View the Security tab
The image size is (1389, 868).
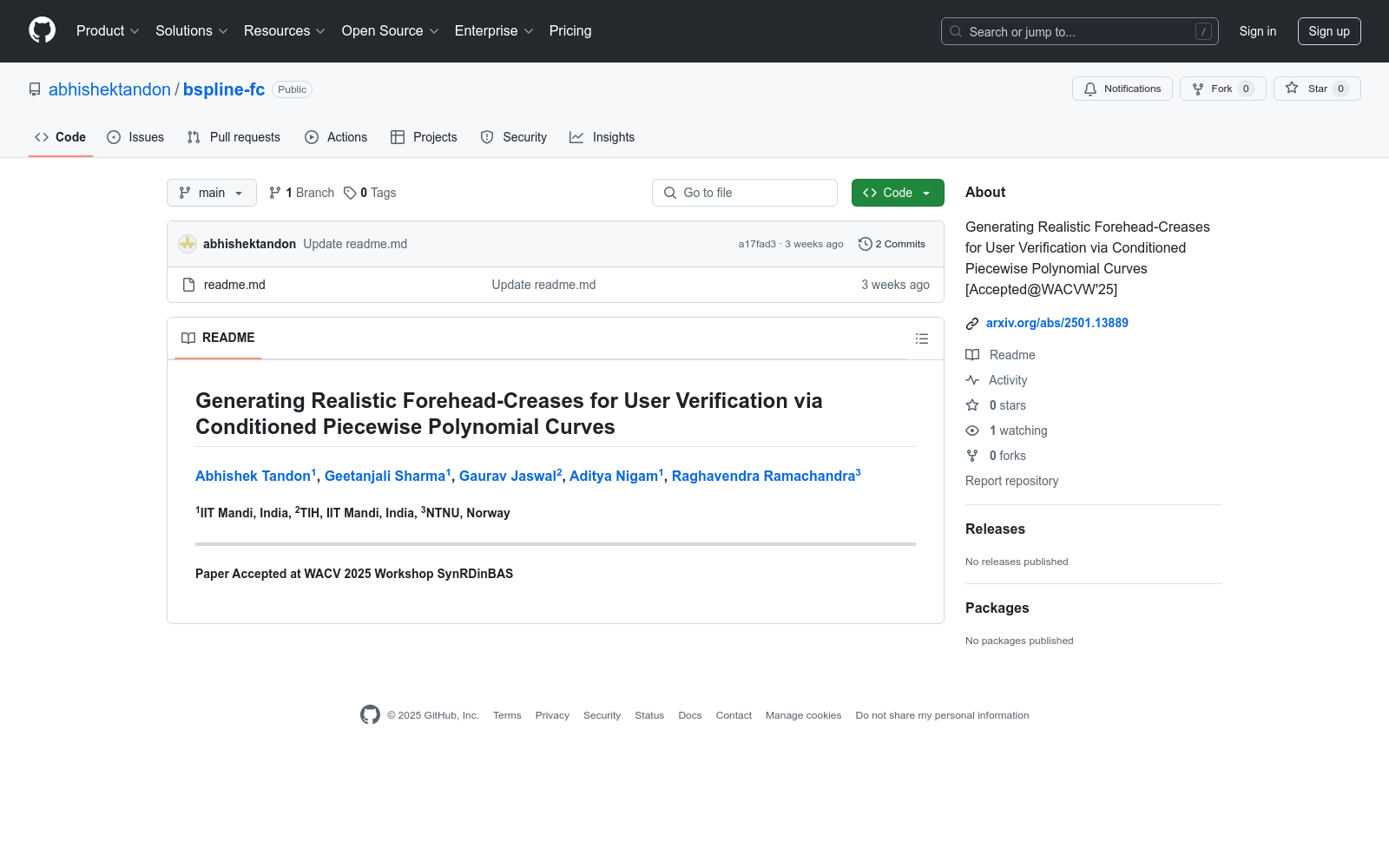[514, 137]
